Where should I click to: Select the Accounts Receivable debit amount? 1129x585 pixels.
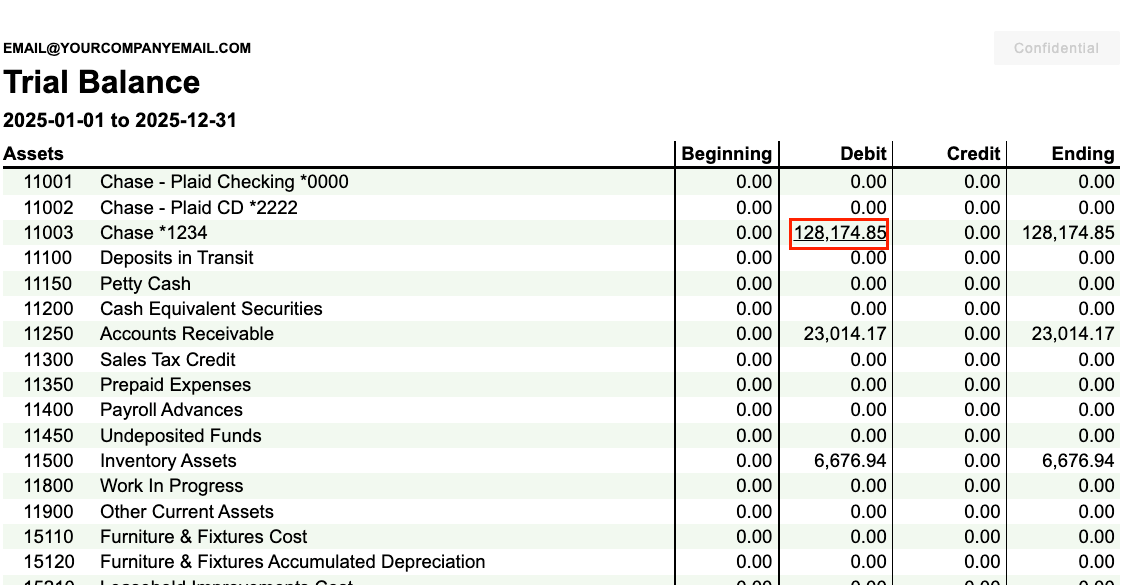pos(845,334)
